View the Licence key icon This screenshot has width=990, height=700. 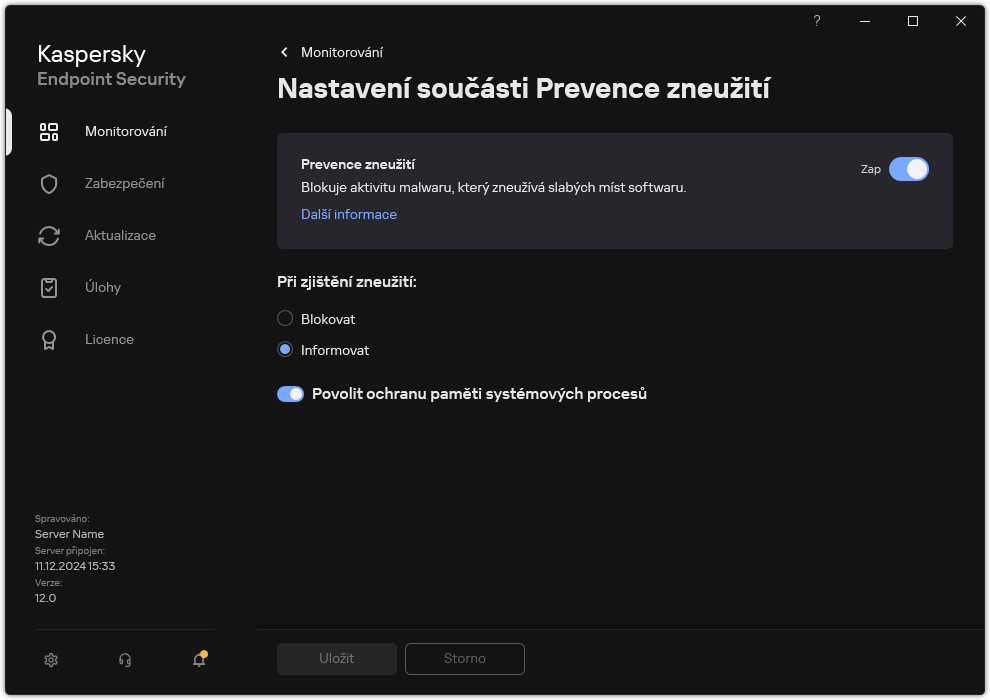pos(48,339)
